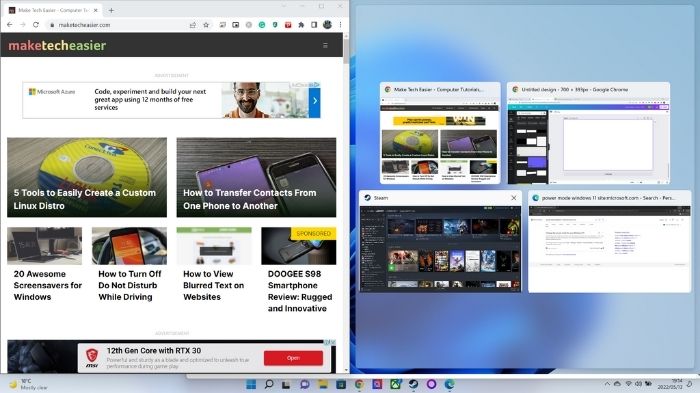Open the Microsoft Azure advertisement
The image size is (700, 393).
[x=171, y=100]
